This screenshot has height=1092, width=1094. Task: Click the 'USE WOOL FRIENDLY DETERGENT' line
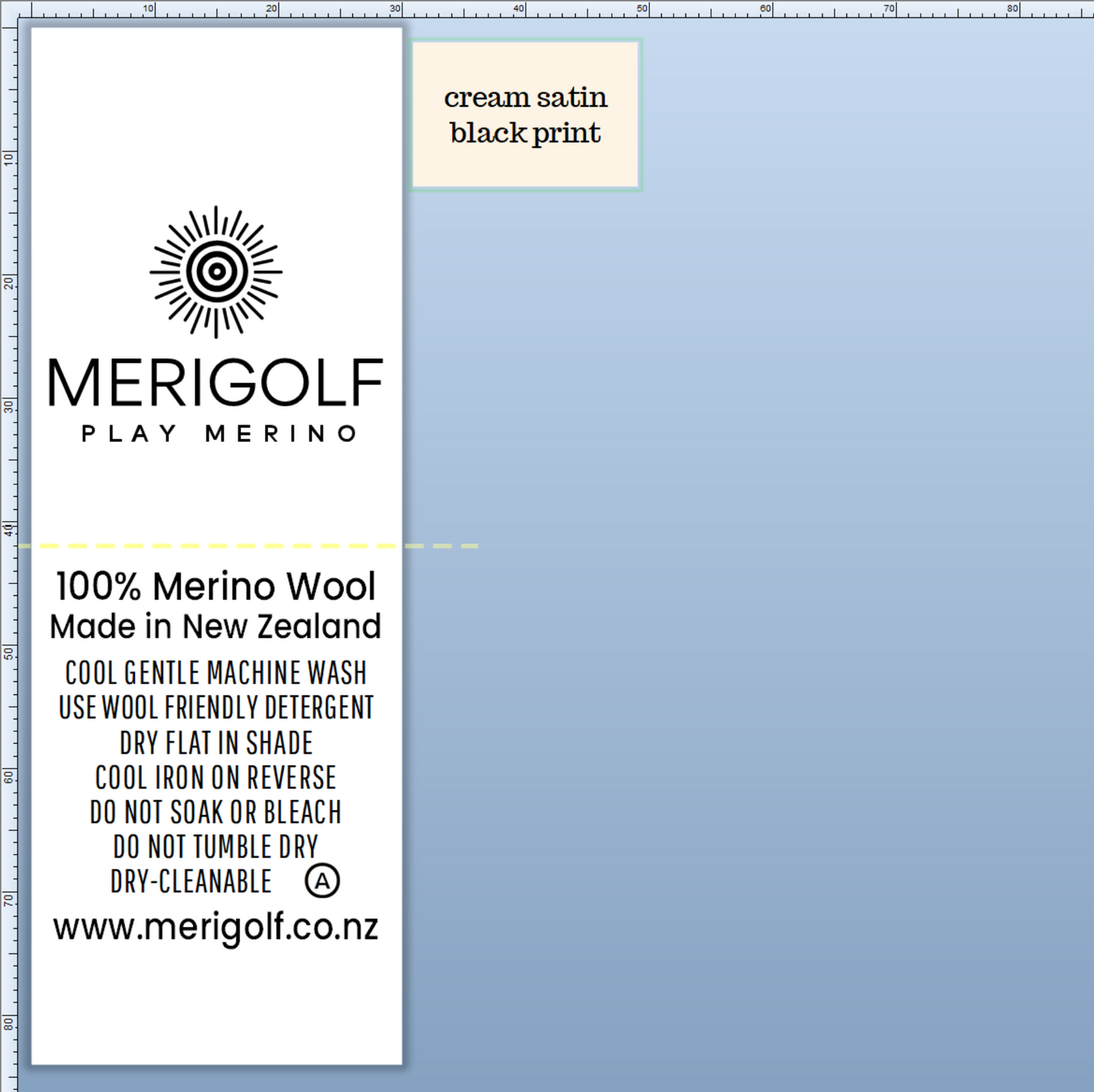(x=215, y=708)
